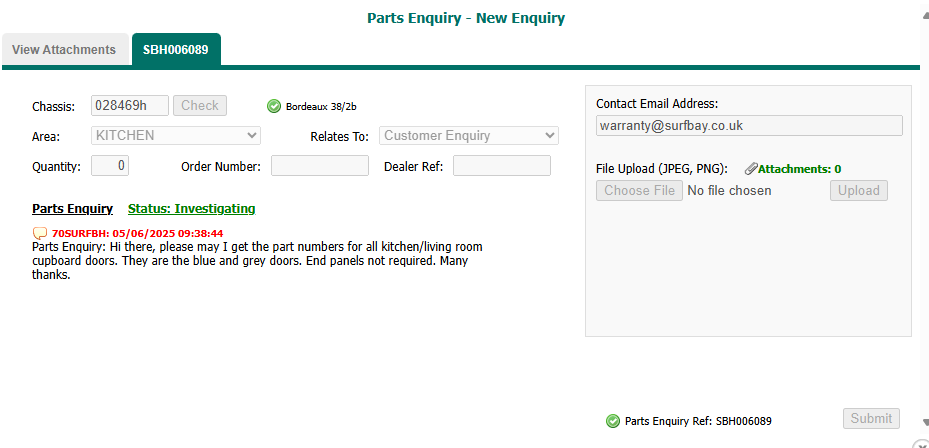929x448 pixels.
Task: Click the green tick beside Bordeaux 38/2b
Action: pyautogui.click(x=274, y=106)
